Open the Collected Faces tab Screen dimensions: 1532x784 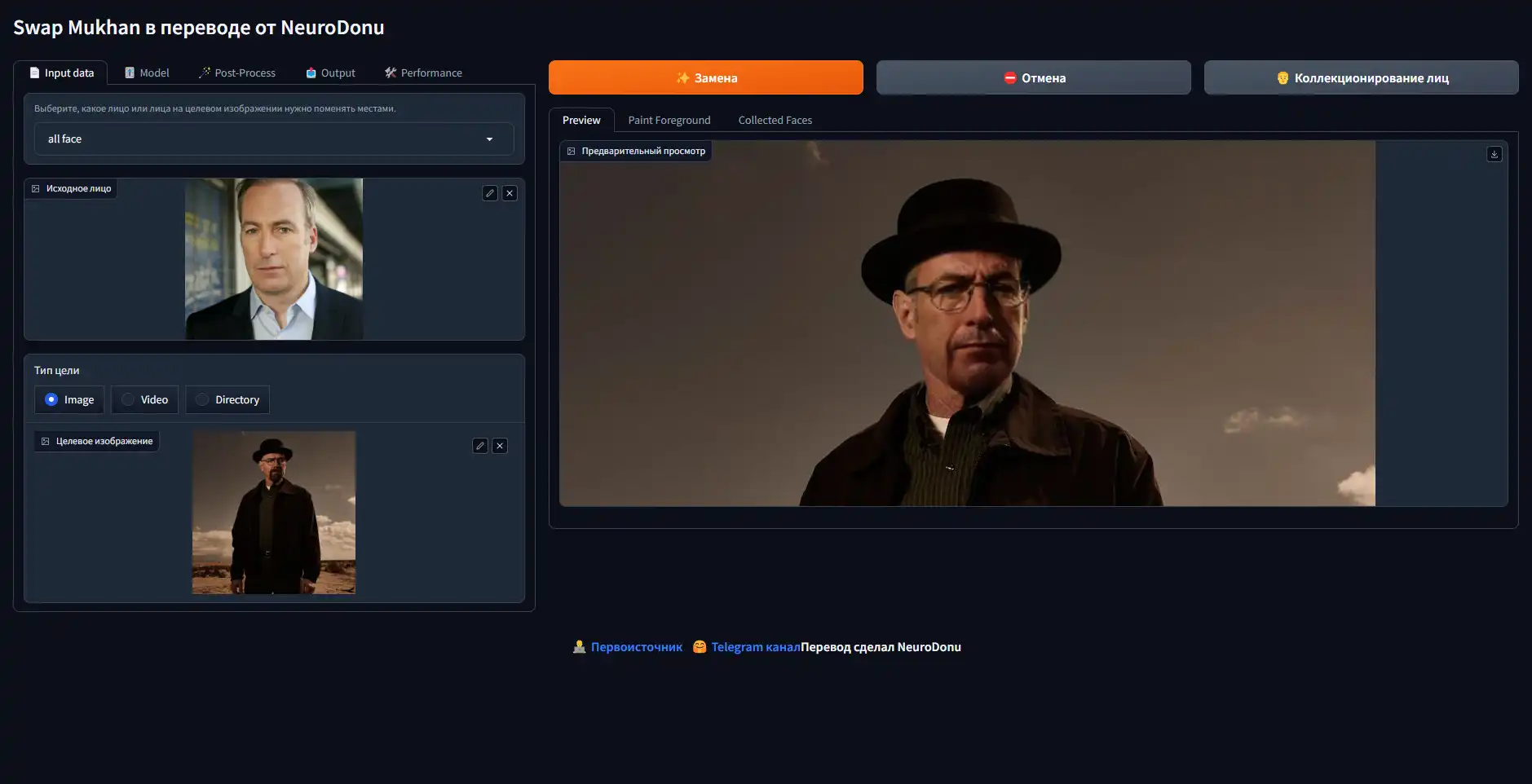pos(775,120)
